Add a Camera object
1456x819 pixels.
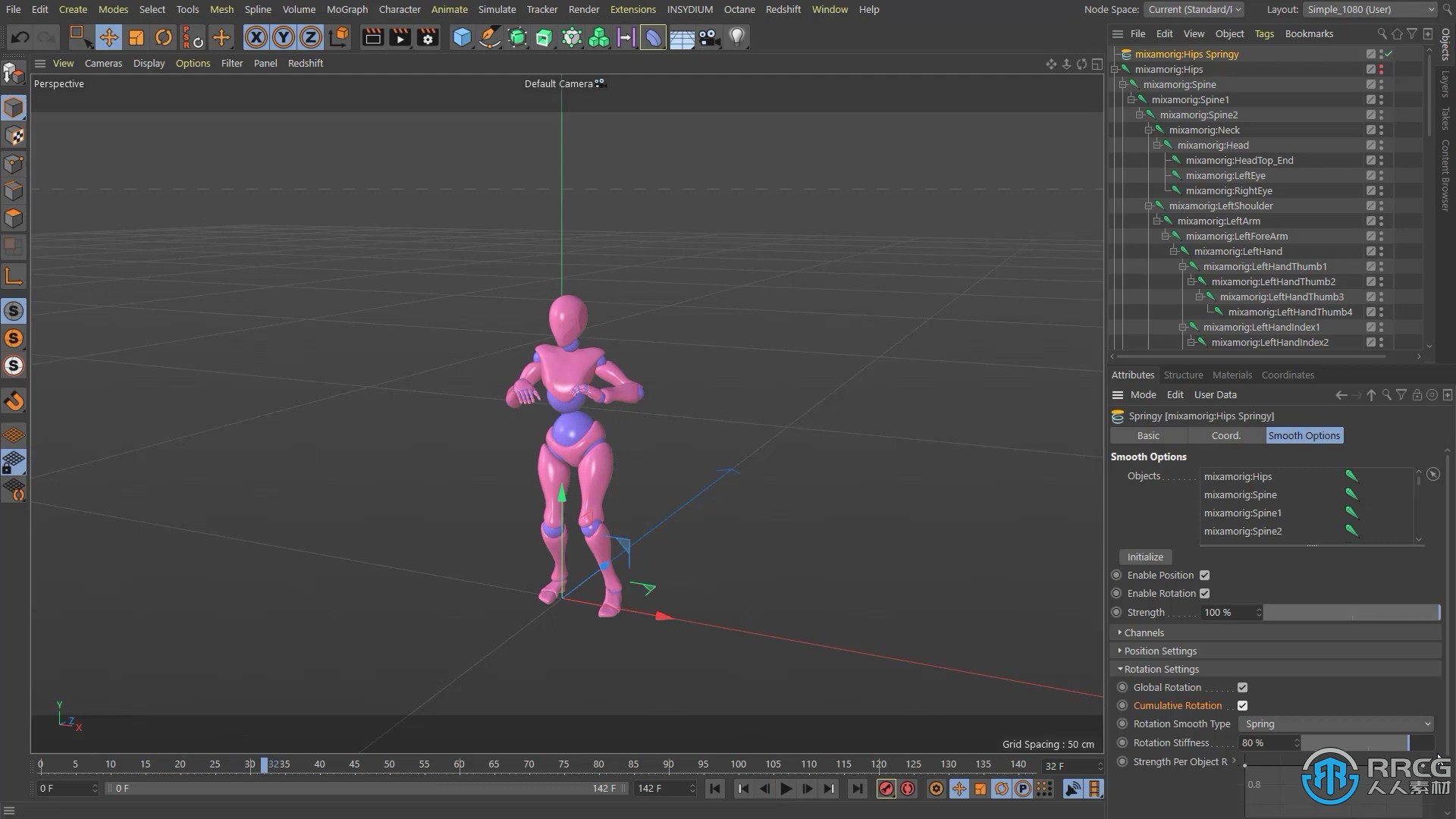click(709, 37)
